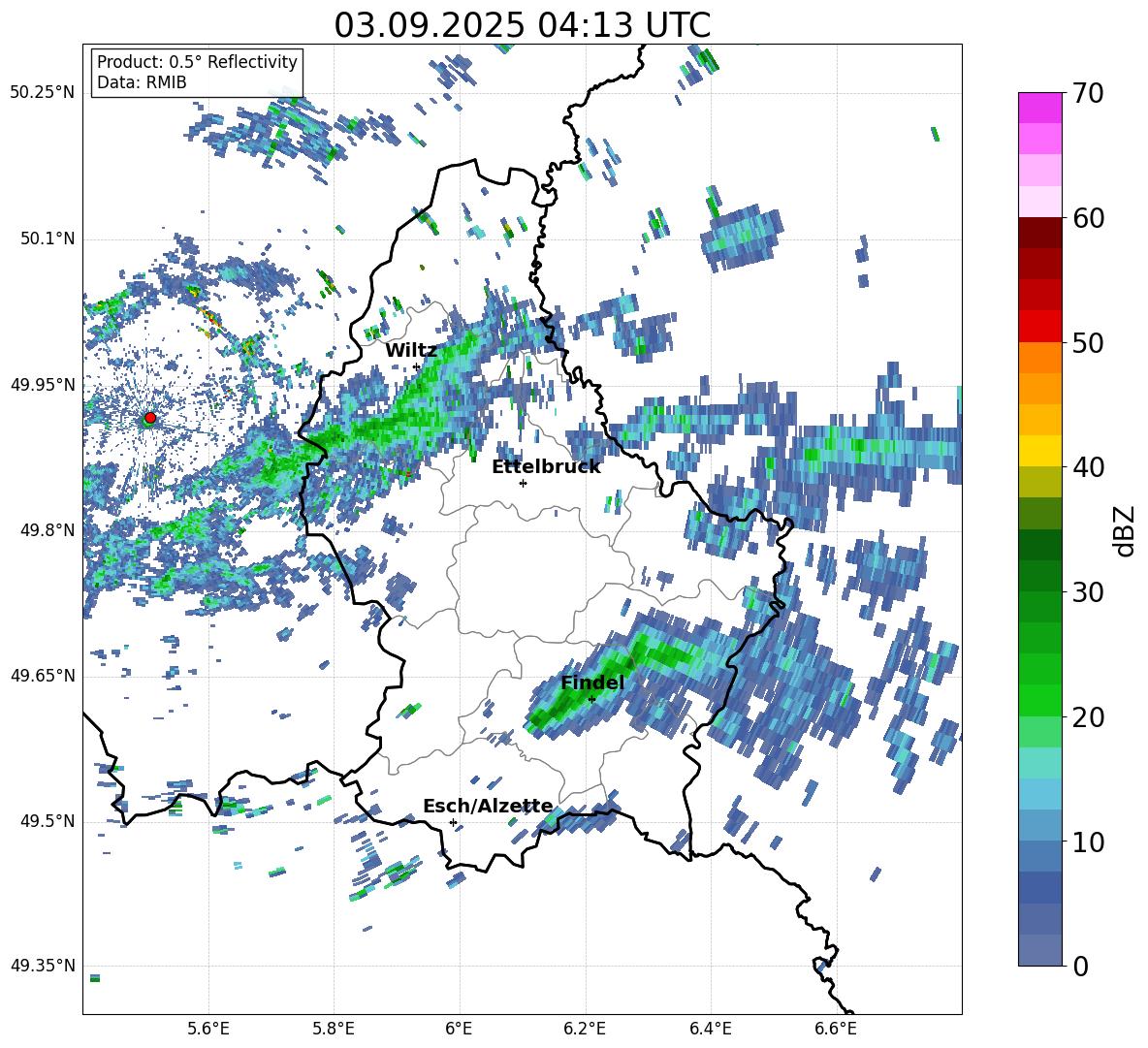Click the bright green colorbar segment at 20
Viewport: 1148px width, 1048px height.
(x=1039, y=700)
